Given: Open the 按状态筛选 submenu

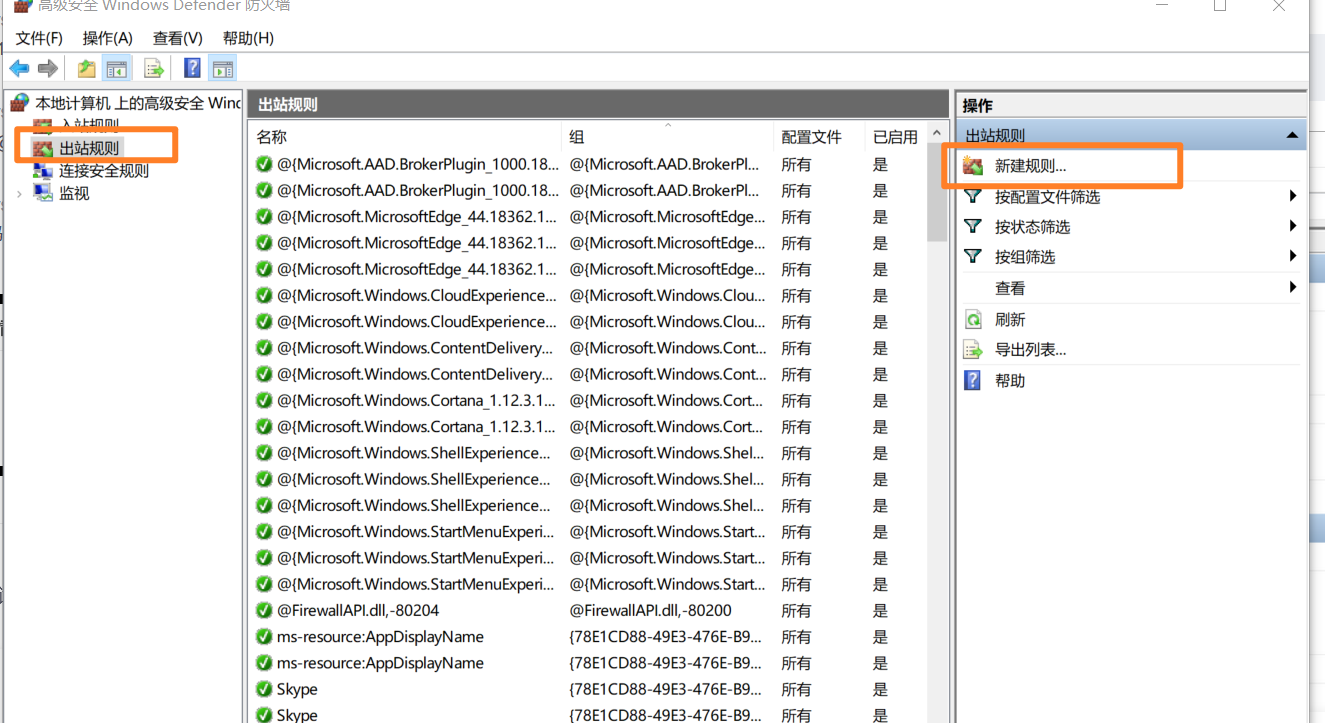Looking at the screenshot, I should (1132, 227).
